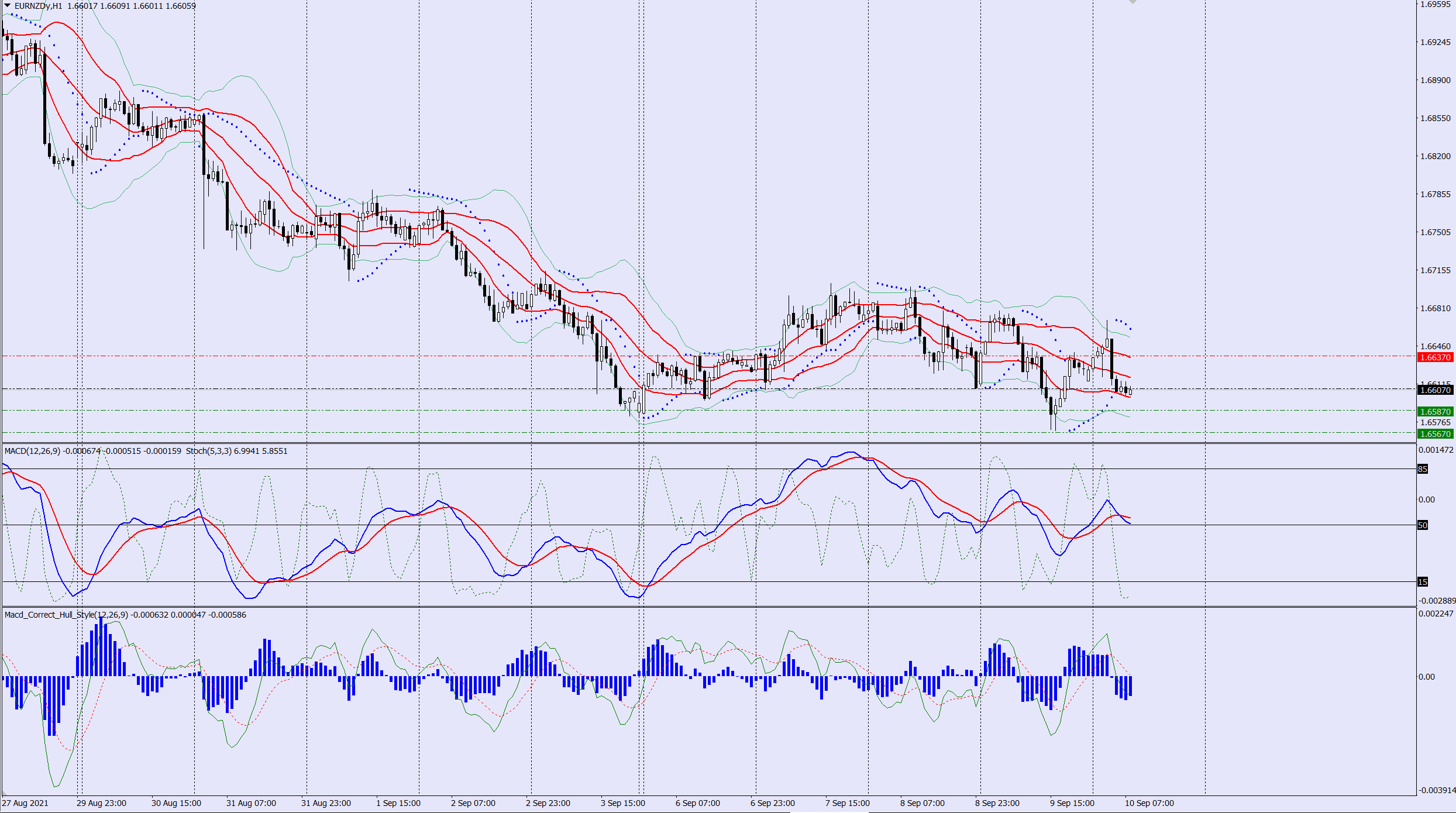Click the -0.002889 MACD scale minimum value
This screenshot has height=813, width=1456.
[x=1437, y=601]
